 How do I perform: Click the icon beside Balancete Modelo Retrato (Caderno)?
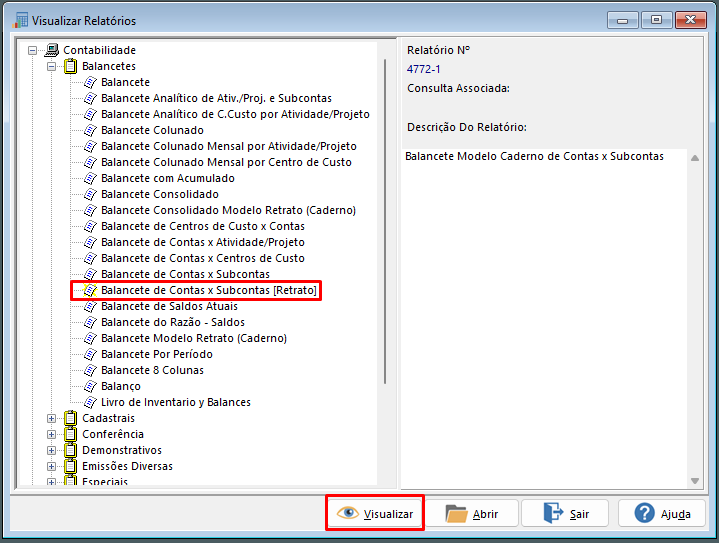(90, 338)
